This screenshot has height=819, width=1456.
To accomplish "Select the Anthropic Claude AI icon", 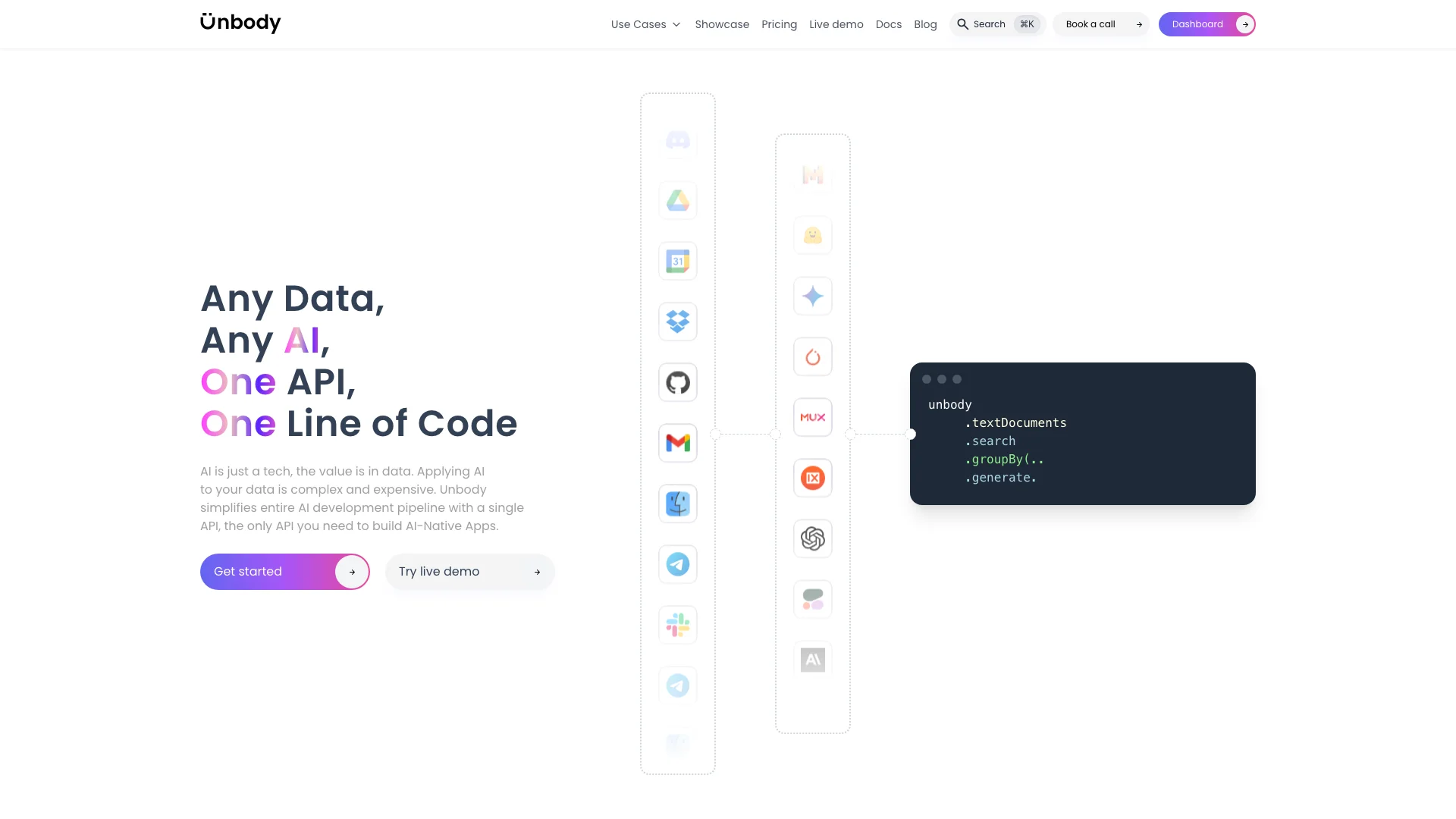I will (x=813, y=659).
